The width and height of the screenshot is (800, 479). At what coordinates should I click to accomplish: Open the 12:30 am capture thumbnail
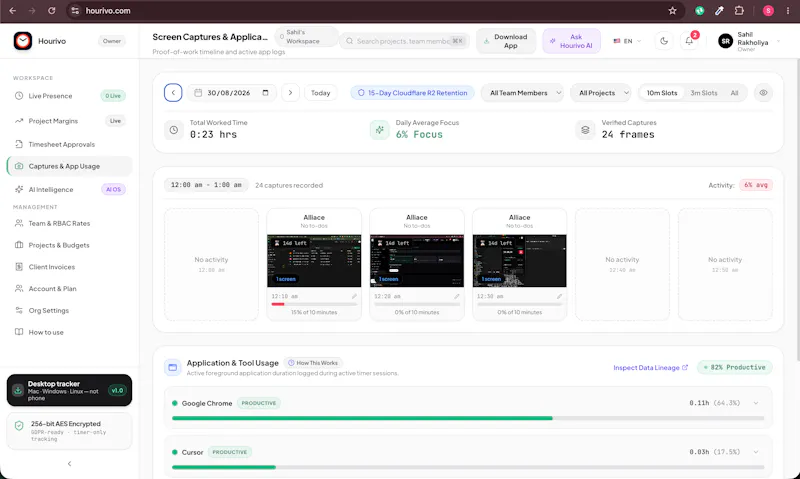[x=519, y=261]
